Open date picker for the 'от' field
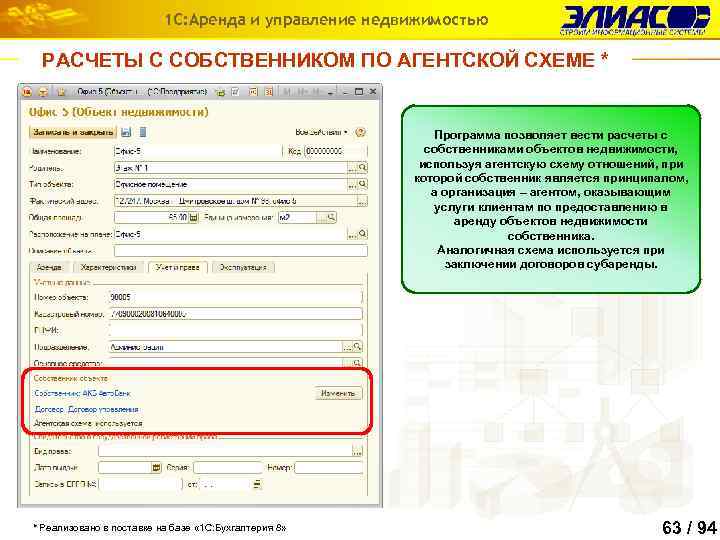720x540 pixels. 258,484
